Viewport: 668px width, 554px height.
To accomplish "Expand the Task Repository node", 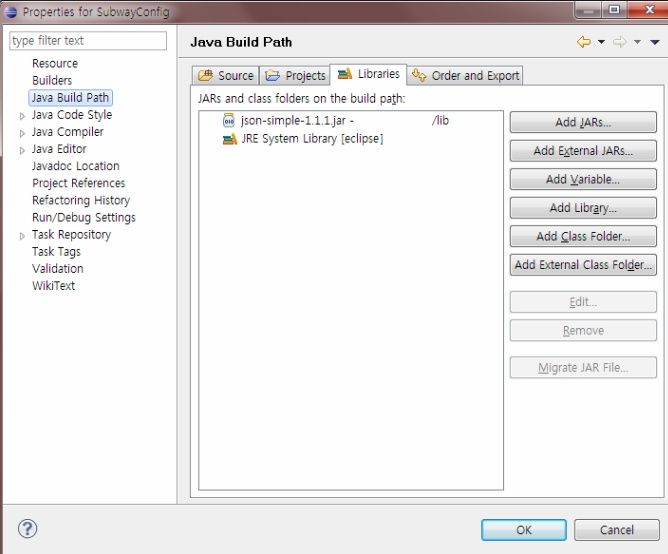I will click(x=22, y=236).
